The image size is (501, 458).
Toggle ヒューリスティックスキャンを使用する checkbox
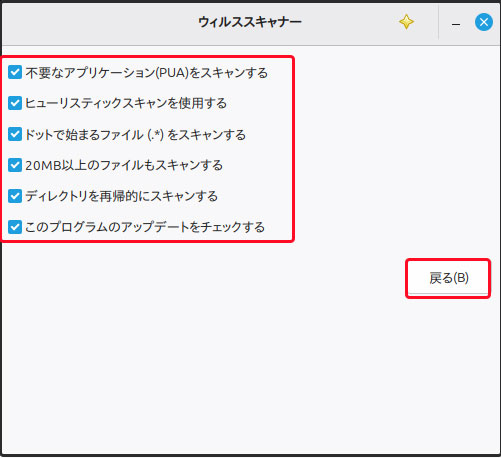pos(15,103)
